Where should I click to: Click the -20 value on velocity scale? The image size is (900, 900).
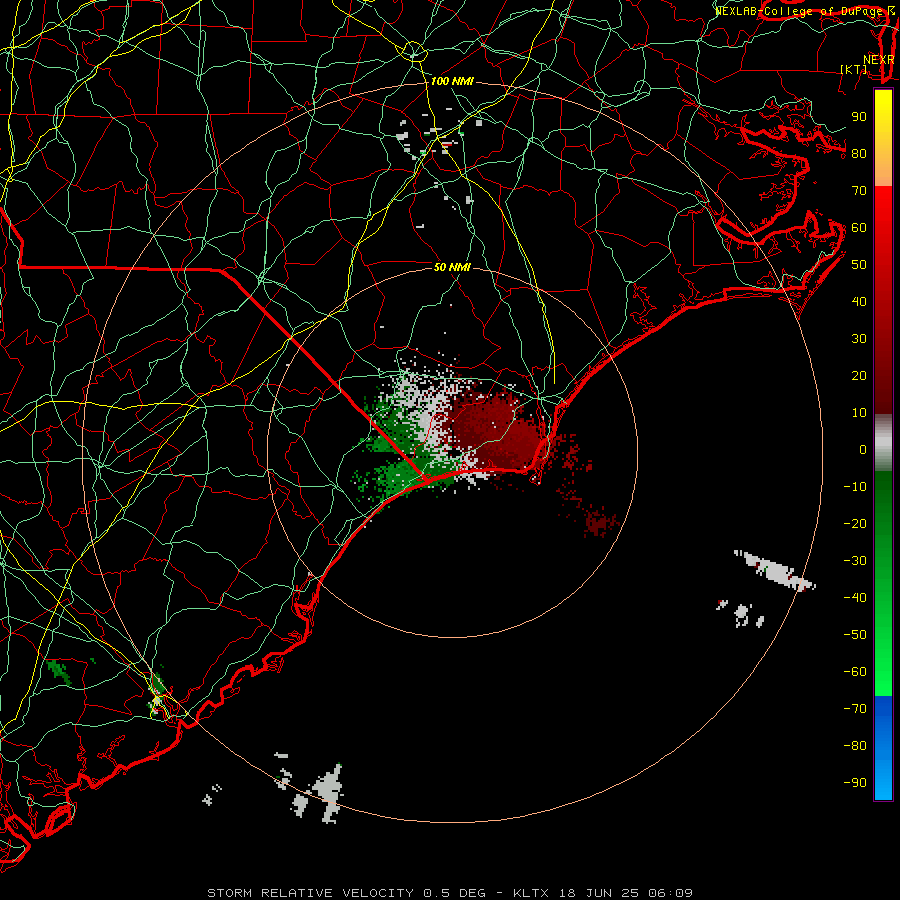855,523
